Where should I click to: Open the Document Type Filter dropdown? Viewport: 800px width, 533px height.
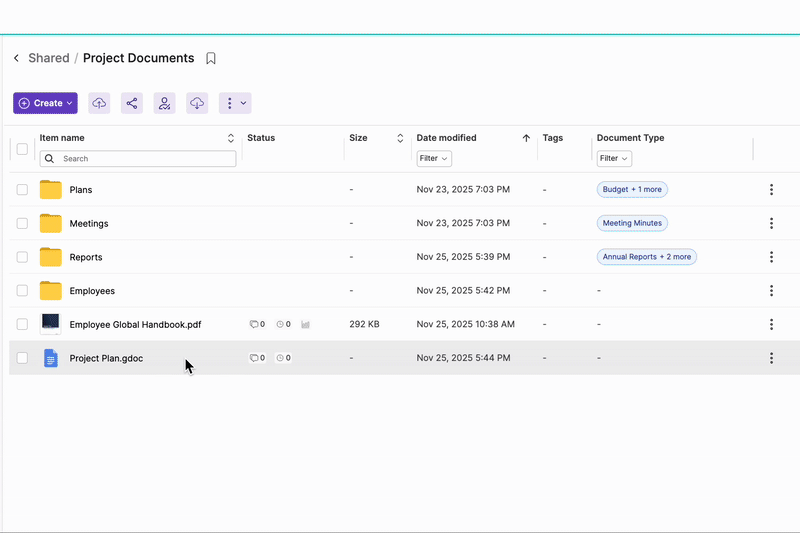tap(614, 159)
